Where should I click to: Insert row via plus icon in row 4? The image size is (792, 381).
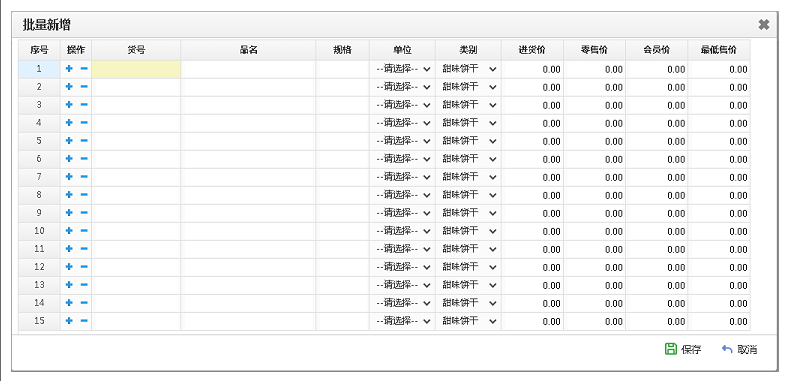tap(69, 123)
